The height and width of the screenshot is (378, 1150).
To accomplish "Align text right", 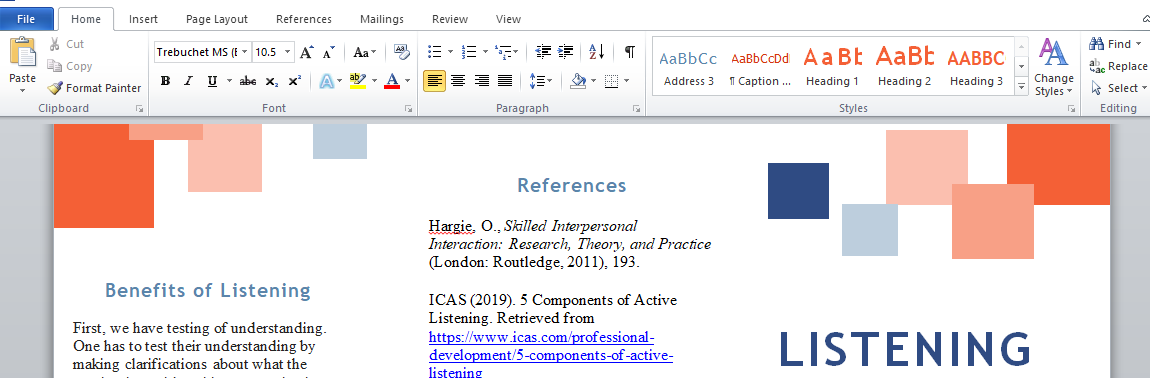I will click(x=481, y=81).
